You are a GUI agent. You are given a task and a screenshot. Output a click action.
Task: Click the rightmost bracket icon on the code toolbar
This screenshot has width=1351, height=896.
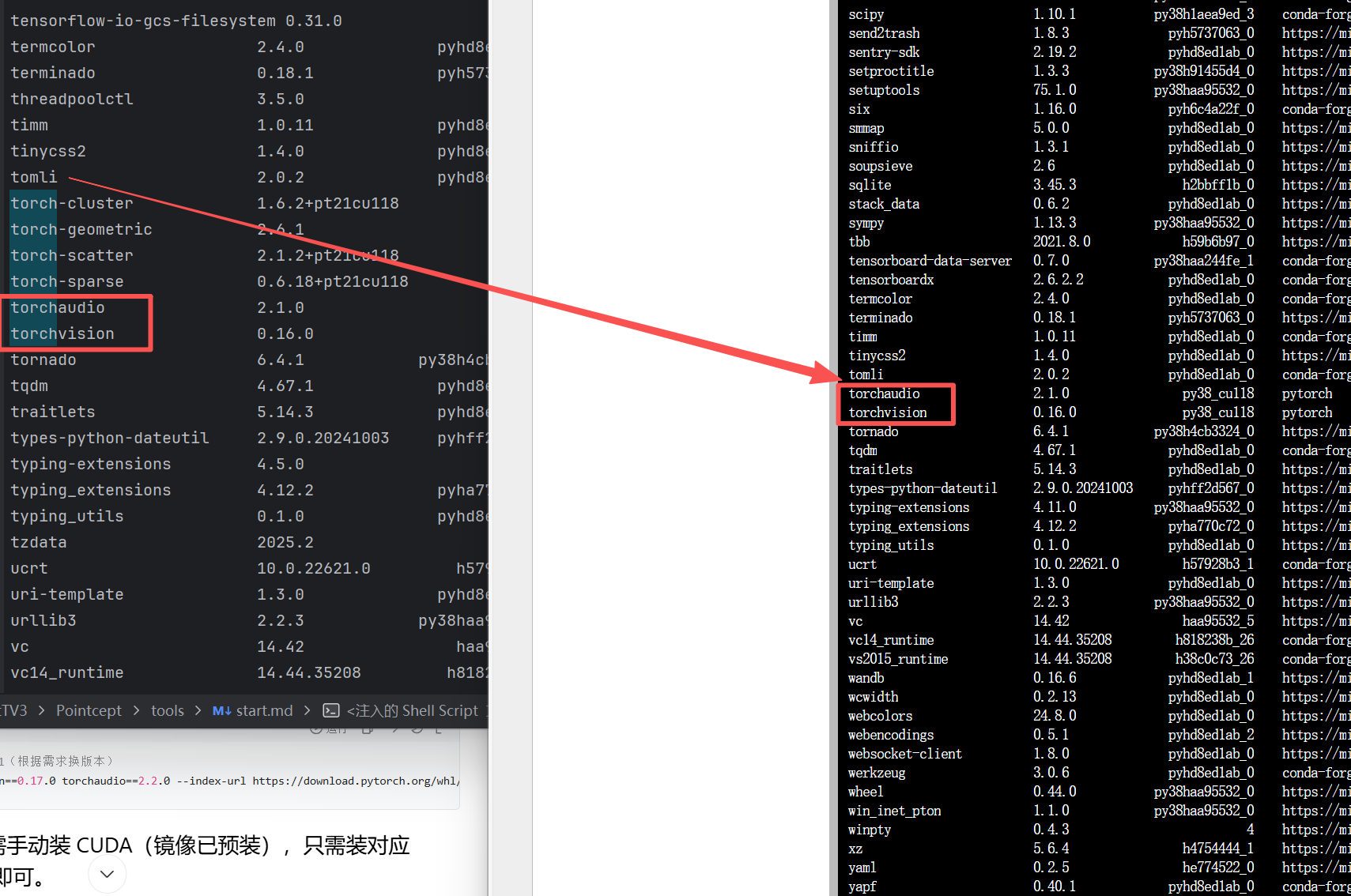[x=440, y=729]
